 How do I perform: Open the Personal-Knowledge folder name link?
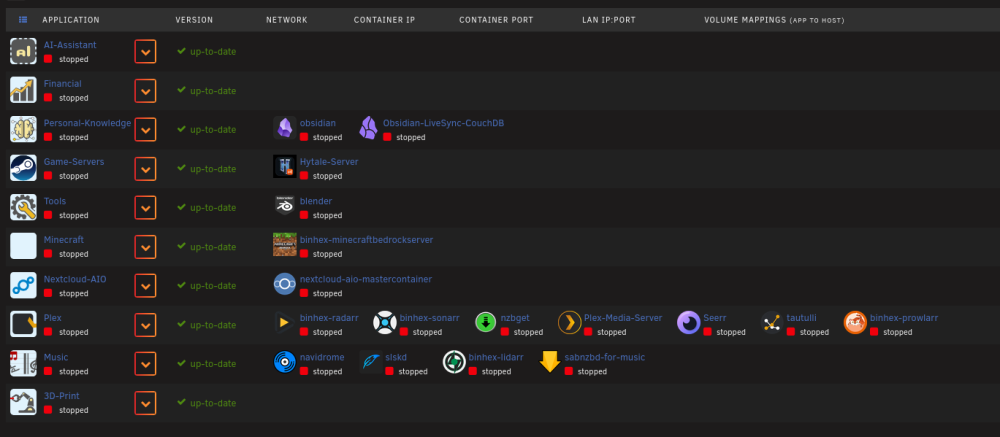[x=87, y=123]
